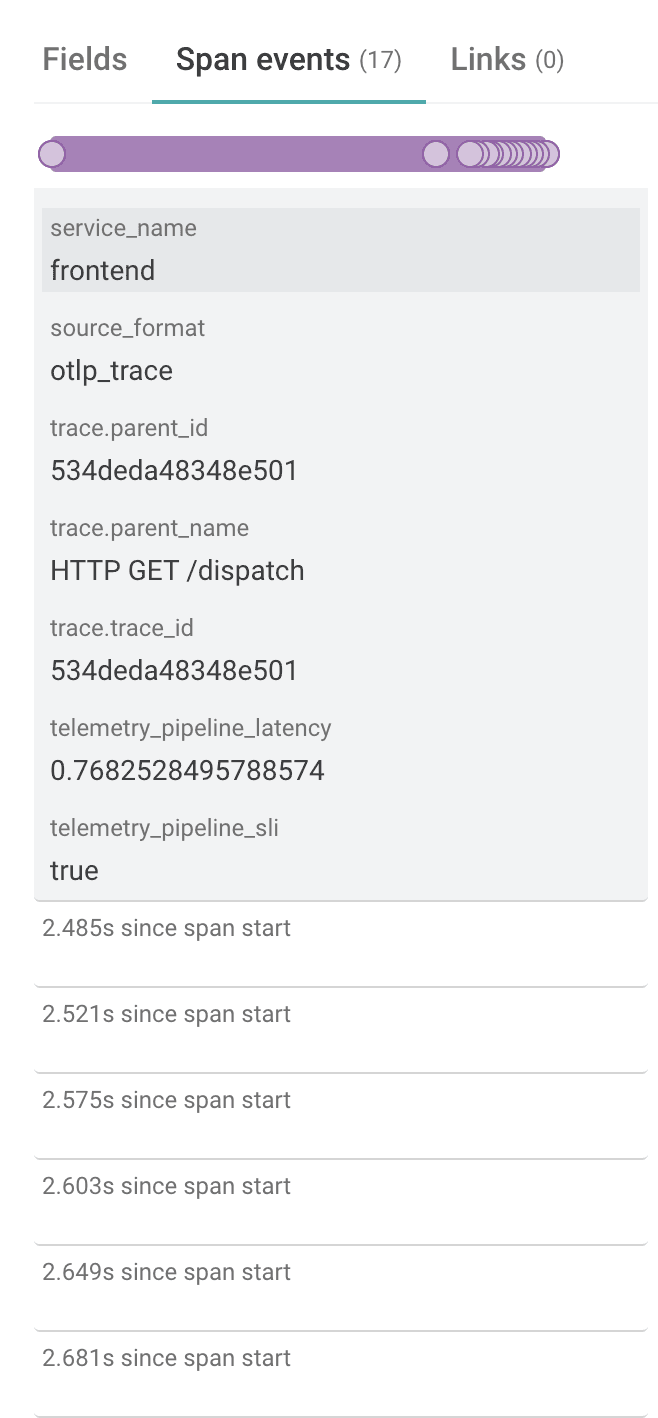Click the last event marker on timeline
Image resolution: width=658 pixels, height=1418 pixels.
(x=547, y=154)
